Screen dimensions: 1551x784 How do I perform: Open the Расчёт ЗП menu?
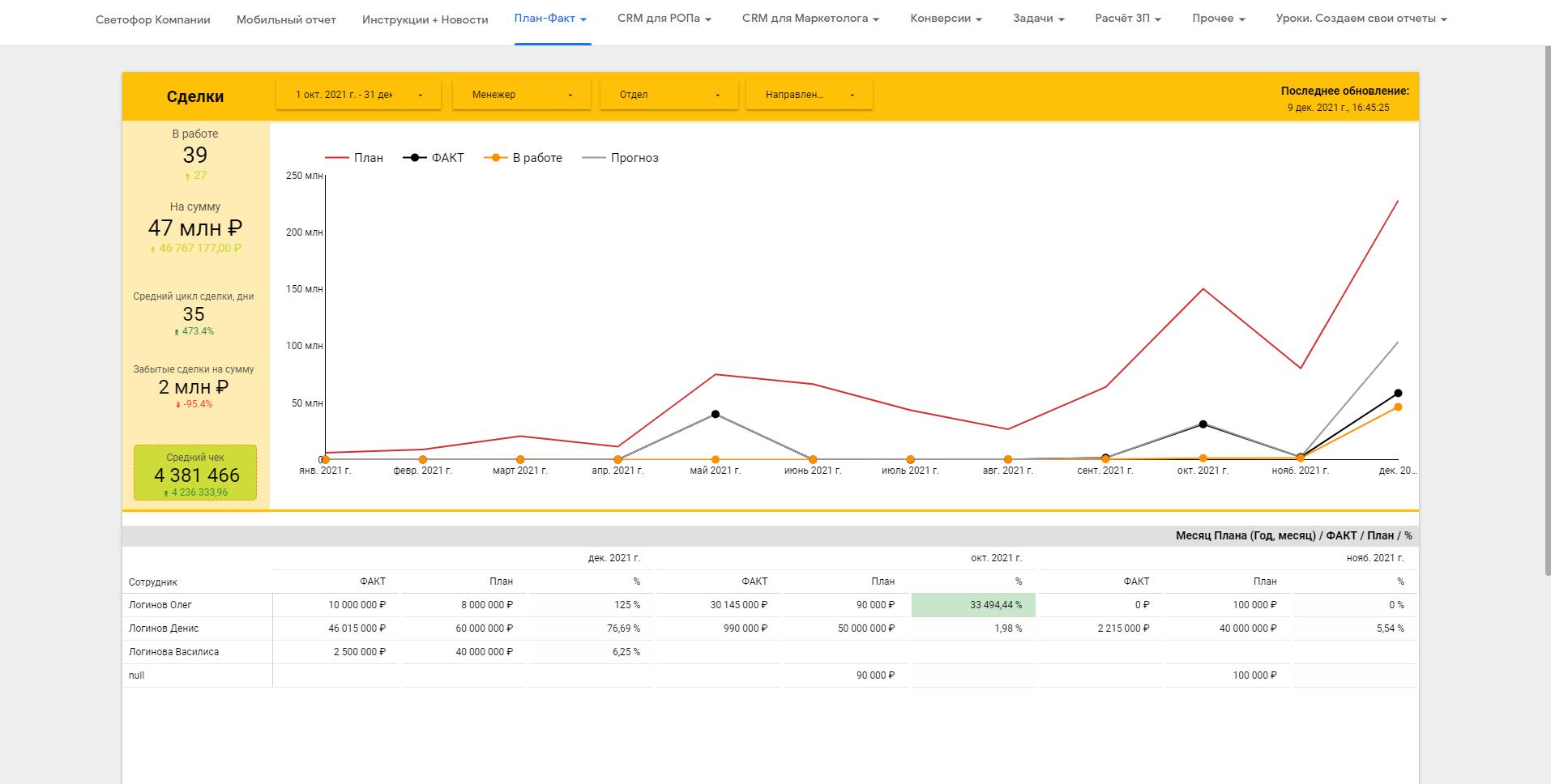tap(1127, 19)
